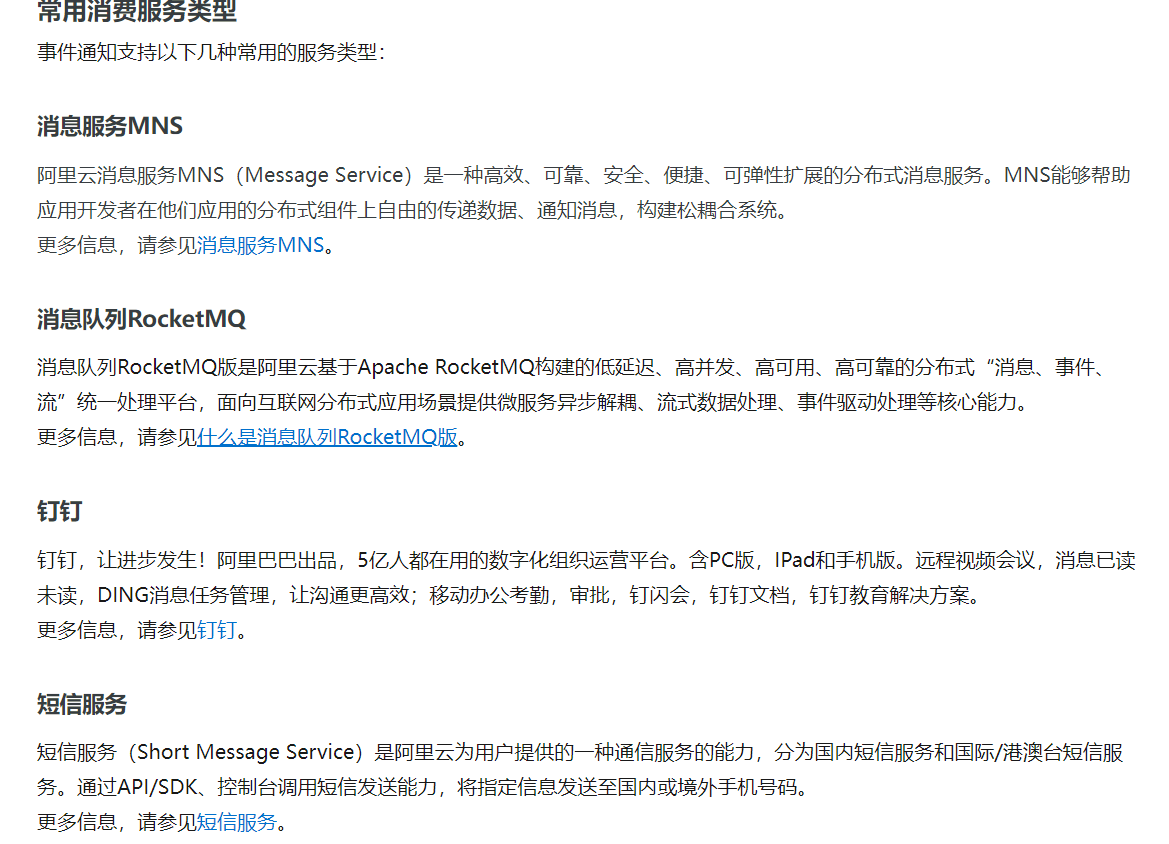
Task: Click the text Message Service in parentheses
Action: point(324,175)
